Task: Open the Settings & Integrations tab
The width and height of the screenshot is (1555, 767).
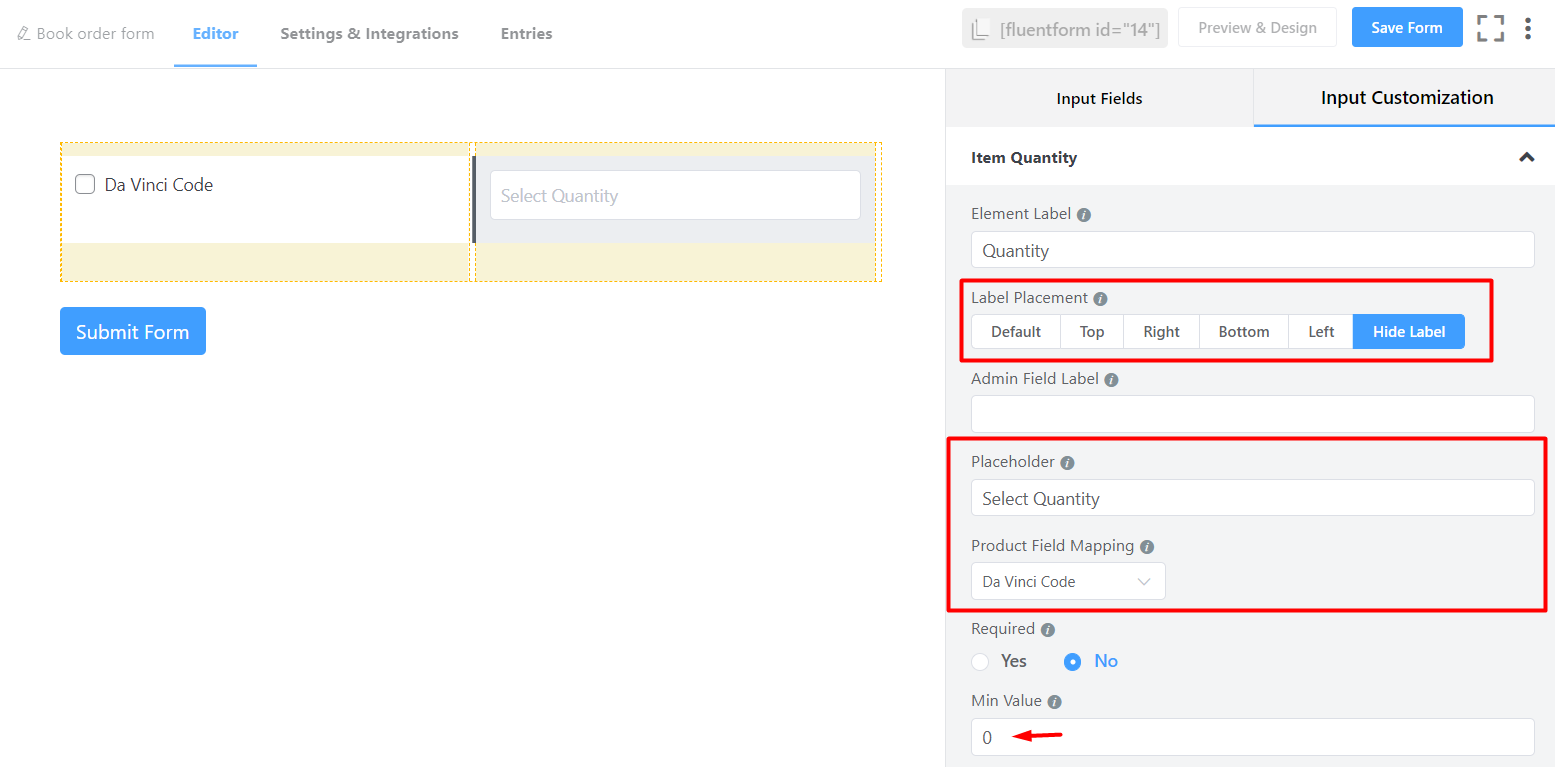Action: coord(369,34)
